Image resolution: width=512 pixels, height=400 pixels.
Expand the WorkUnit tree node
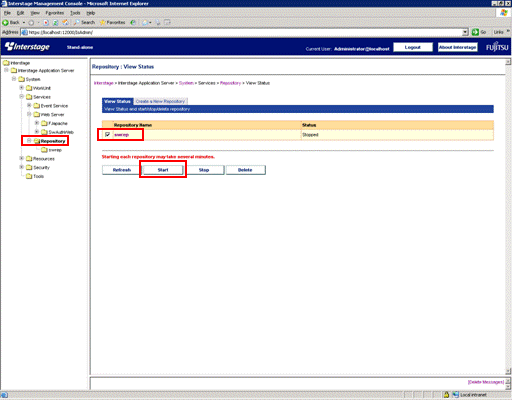pos(21,88)
